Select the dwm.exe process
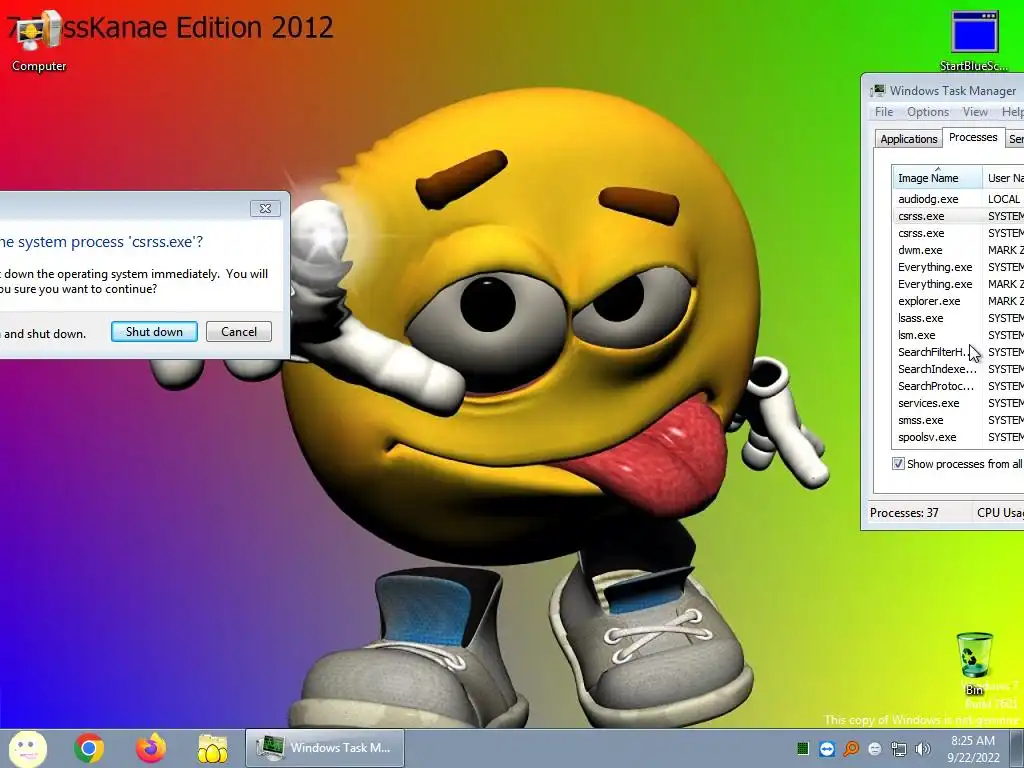The height and width of the screenshot is (768, 1024). pos(958,249)
